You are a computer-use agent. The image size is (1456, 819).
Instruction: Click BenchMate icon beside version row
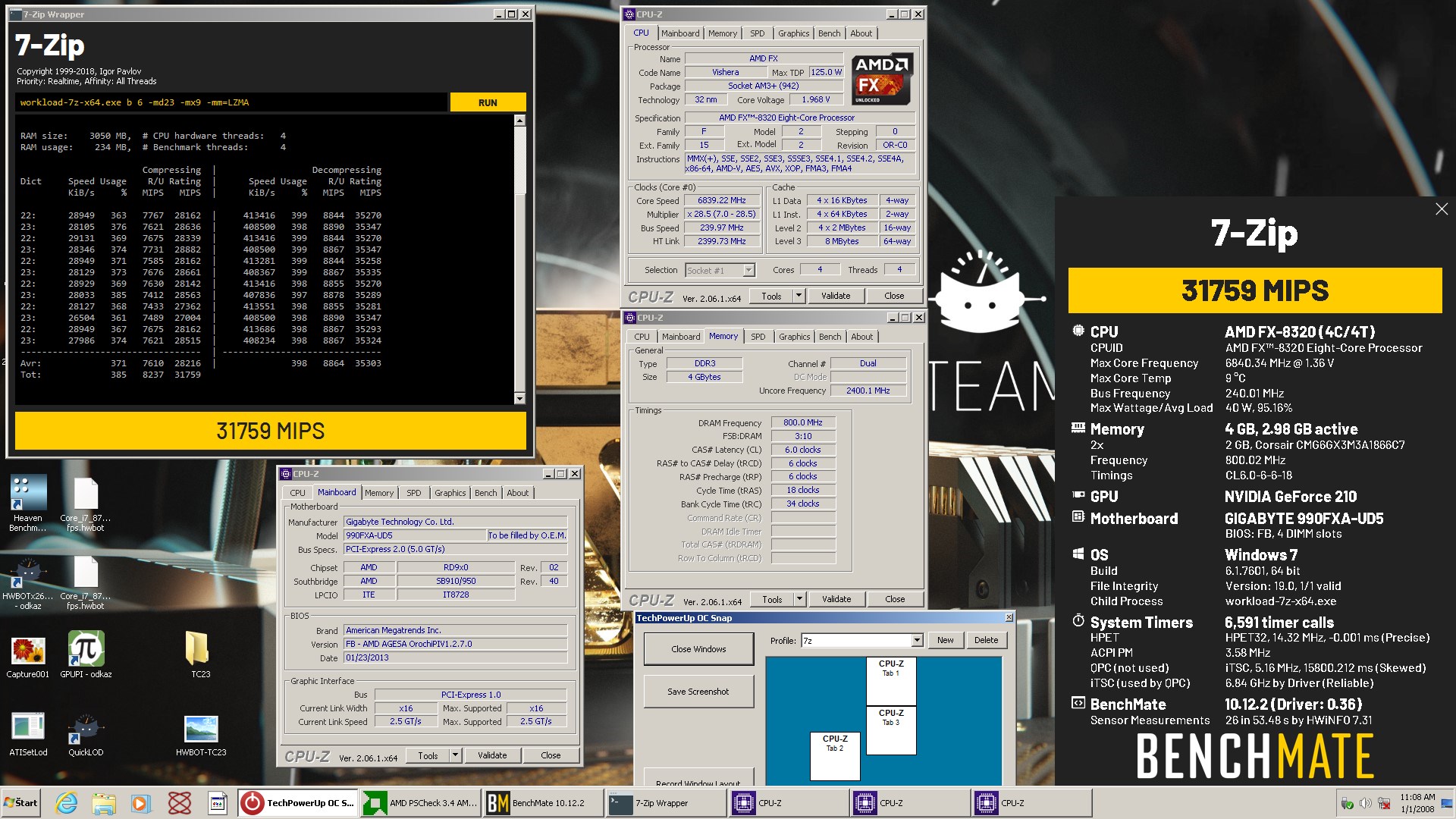pyautogui.click(x=1078, y=703)
